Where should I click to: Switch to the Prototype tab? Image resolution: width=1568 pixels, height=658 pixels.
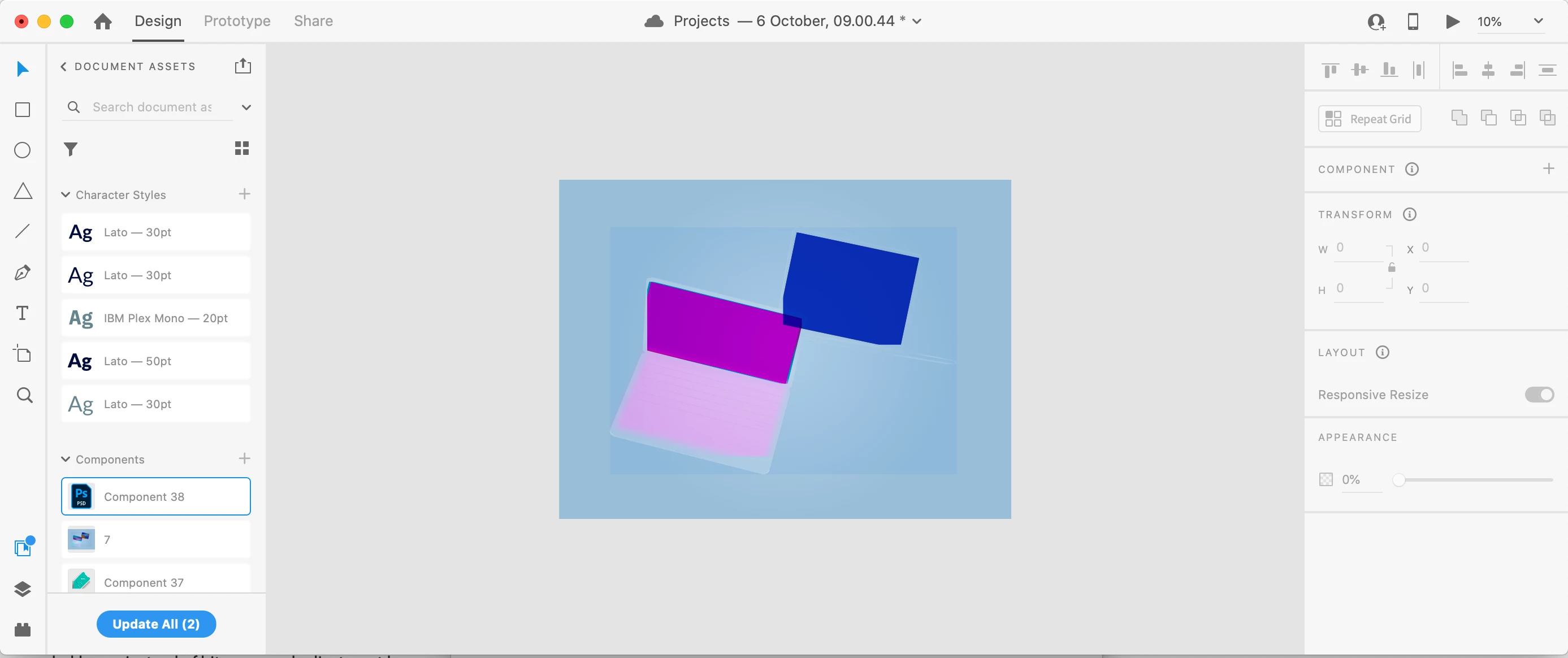click(237, 21)
